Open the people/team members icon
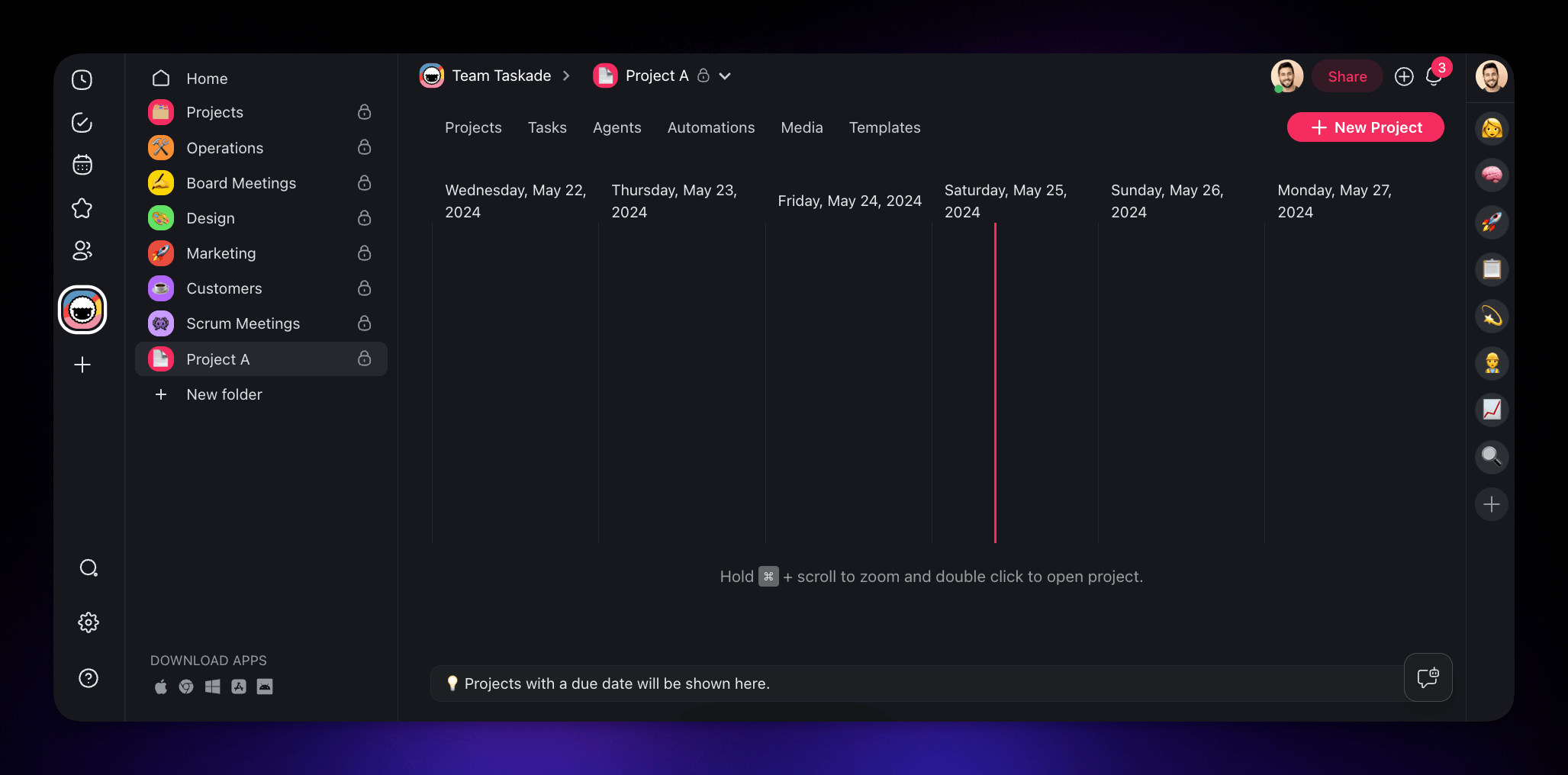 click(x=82, y=251)
